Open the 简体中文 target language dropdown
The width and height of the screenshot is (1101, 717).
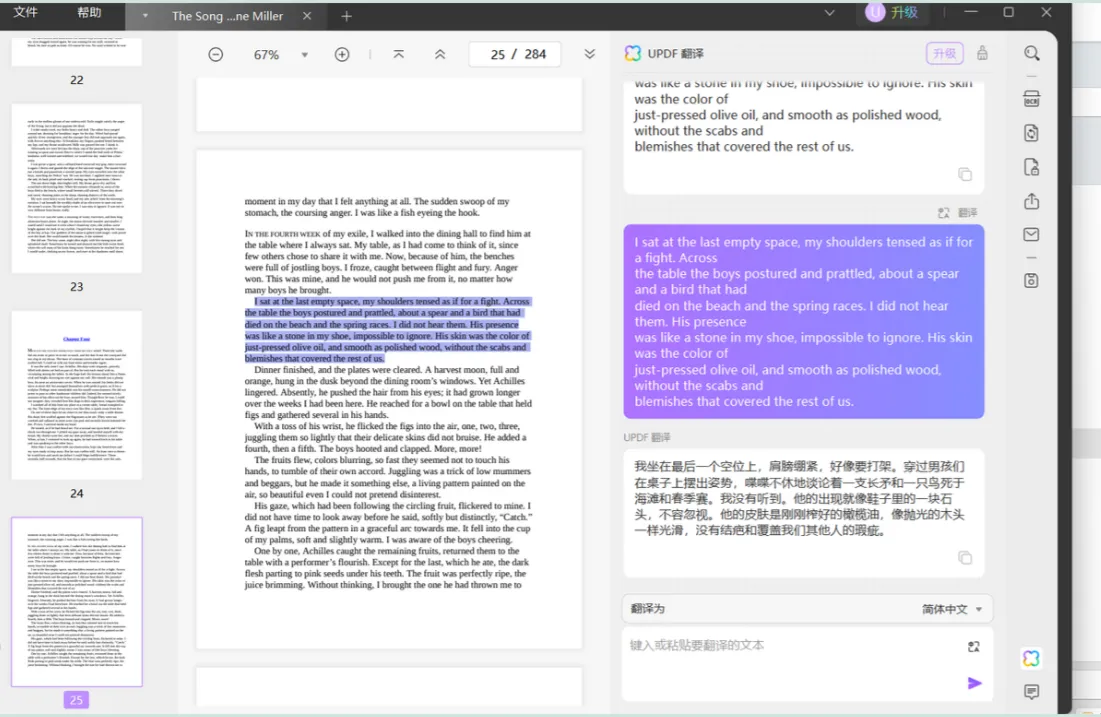tap(951, 609)
